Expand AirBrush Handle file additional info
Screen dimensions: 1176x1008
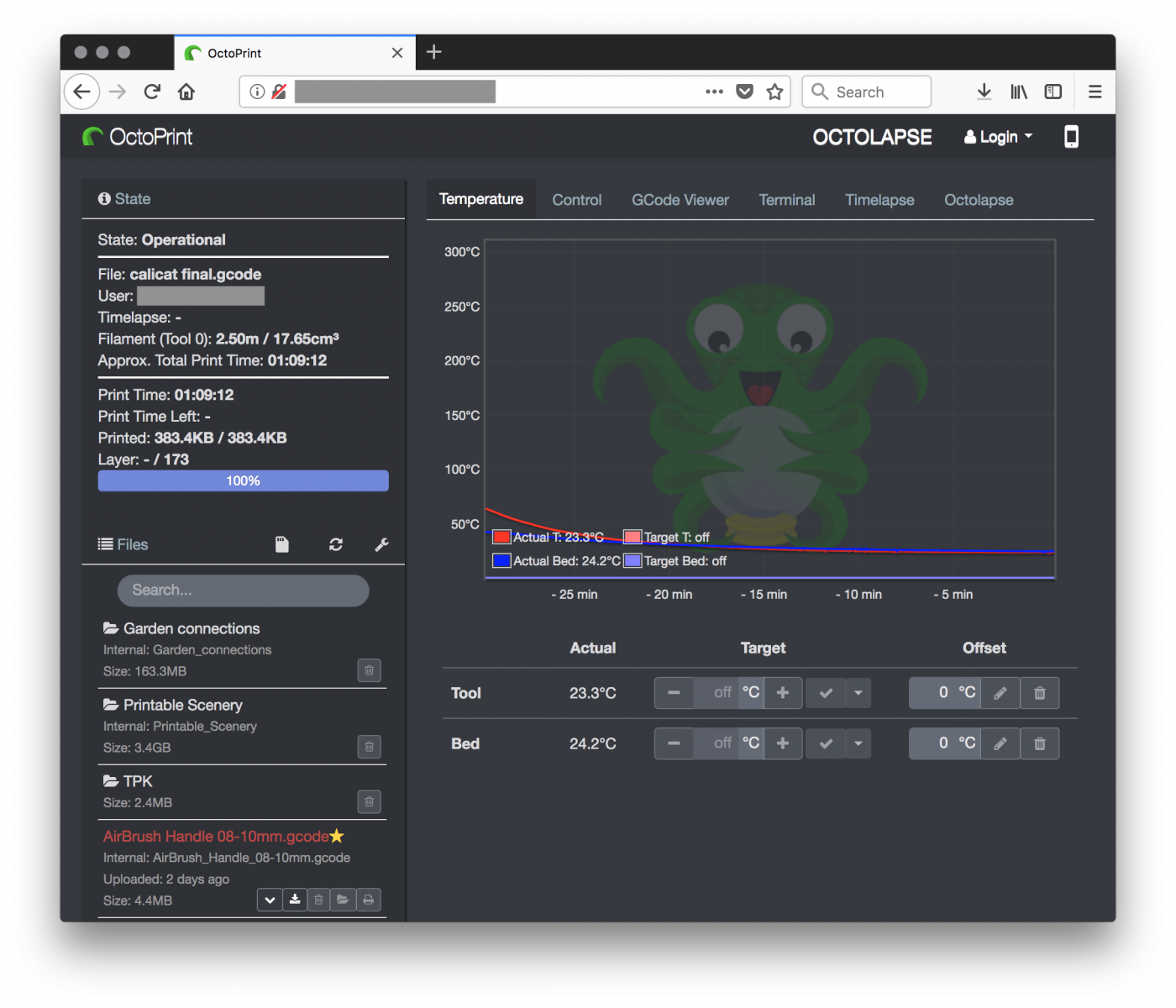coord(269,900)
